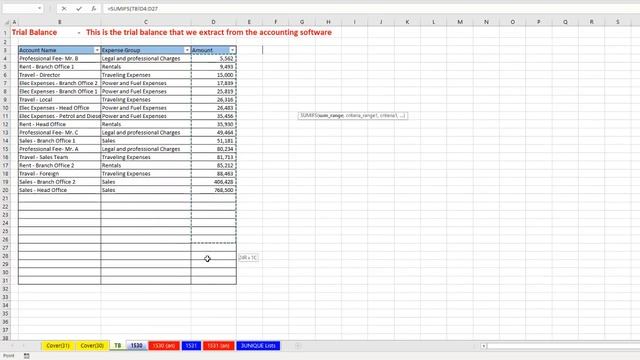Click the horizontal scrollbar left arrow
Image resolution: width=640 pixels, height=360 pixels.
pyautogui.click(x=483, y=346)
